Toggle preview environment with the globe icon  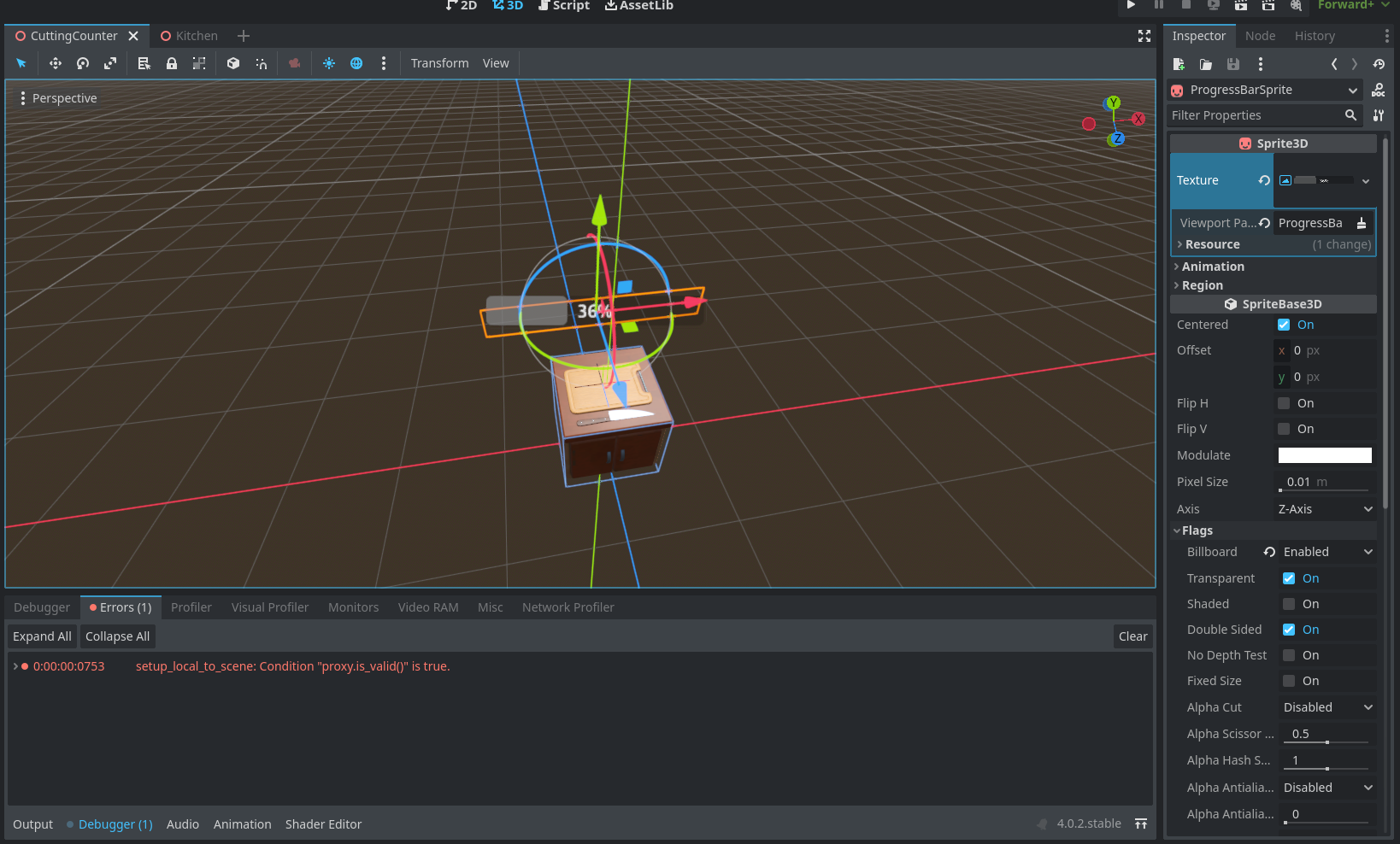coord(356,63)
